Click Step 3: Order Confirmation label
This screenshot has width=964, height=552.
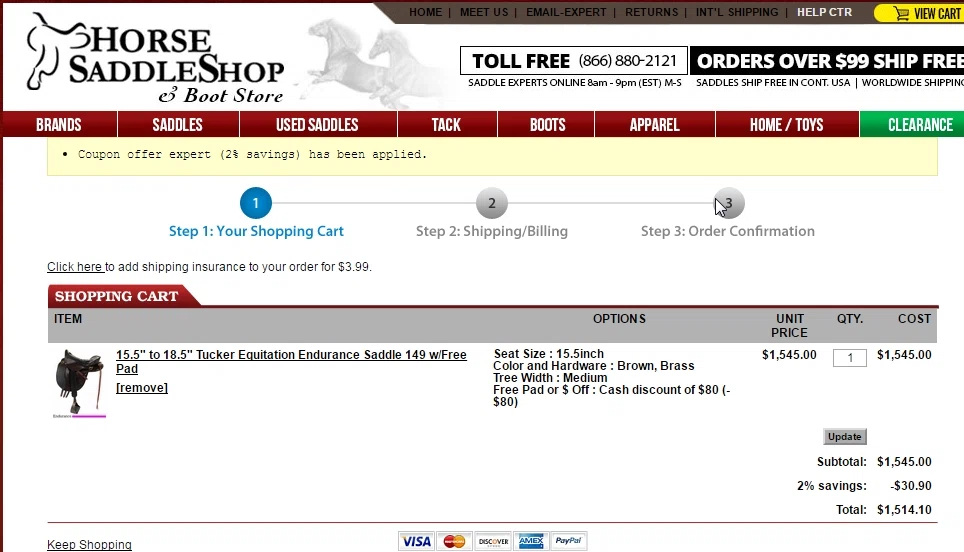pyautogui.click(x=728, y=231)
